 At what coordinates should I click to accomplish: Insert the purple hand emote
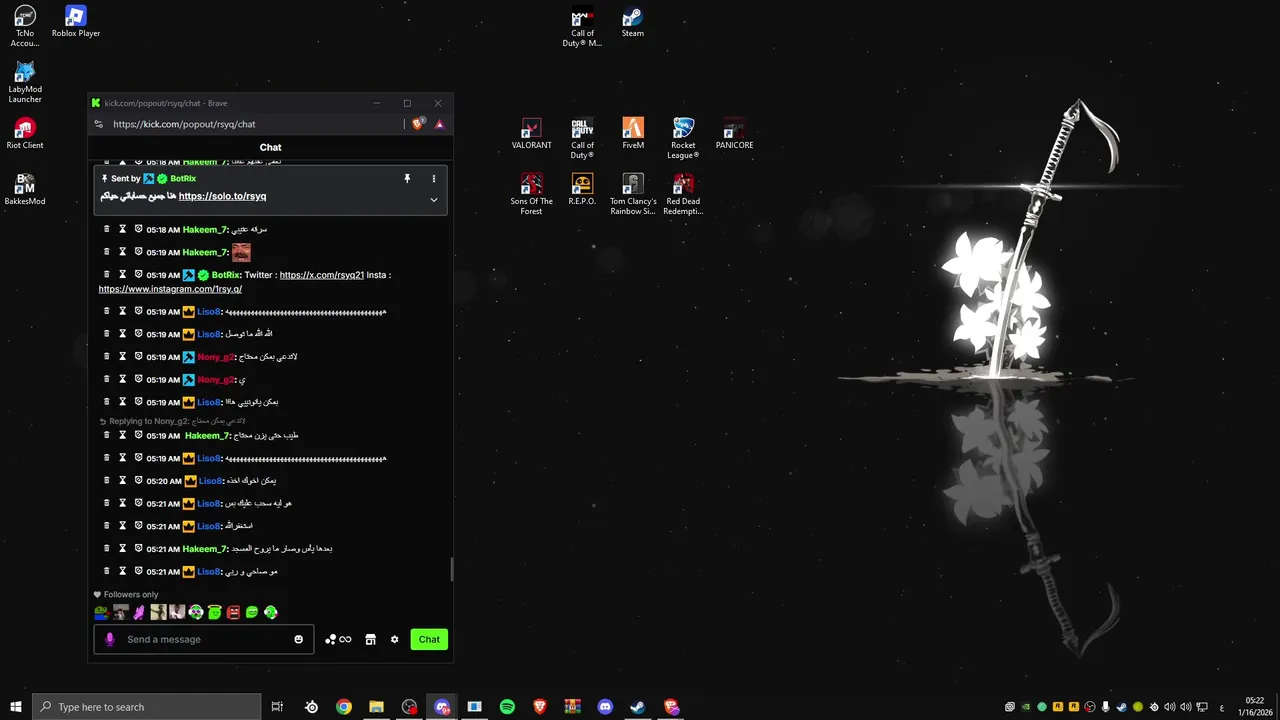pyautogui.click(x=139, y=612)
